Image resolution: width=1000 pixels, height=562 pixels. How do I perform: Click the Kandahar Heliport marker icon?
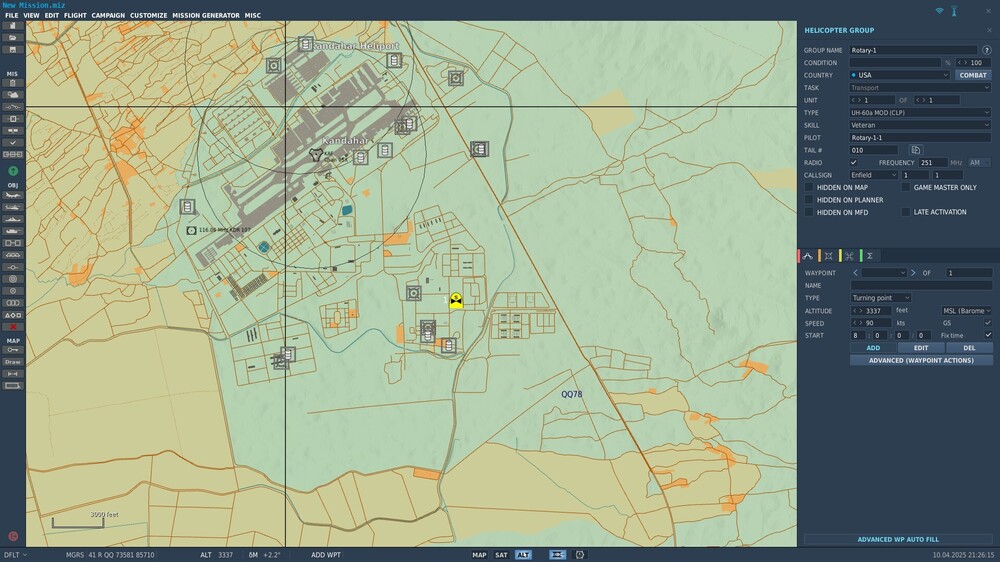point(305,44)
